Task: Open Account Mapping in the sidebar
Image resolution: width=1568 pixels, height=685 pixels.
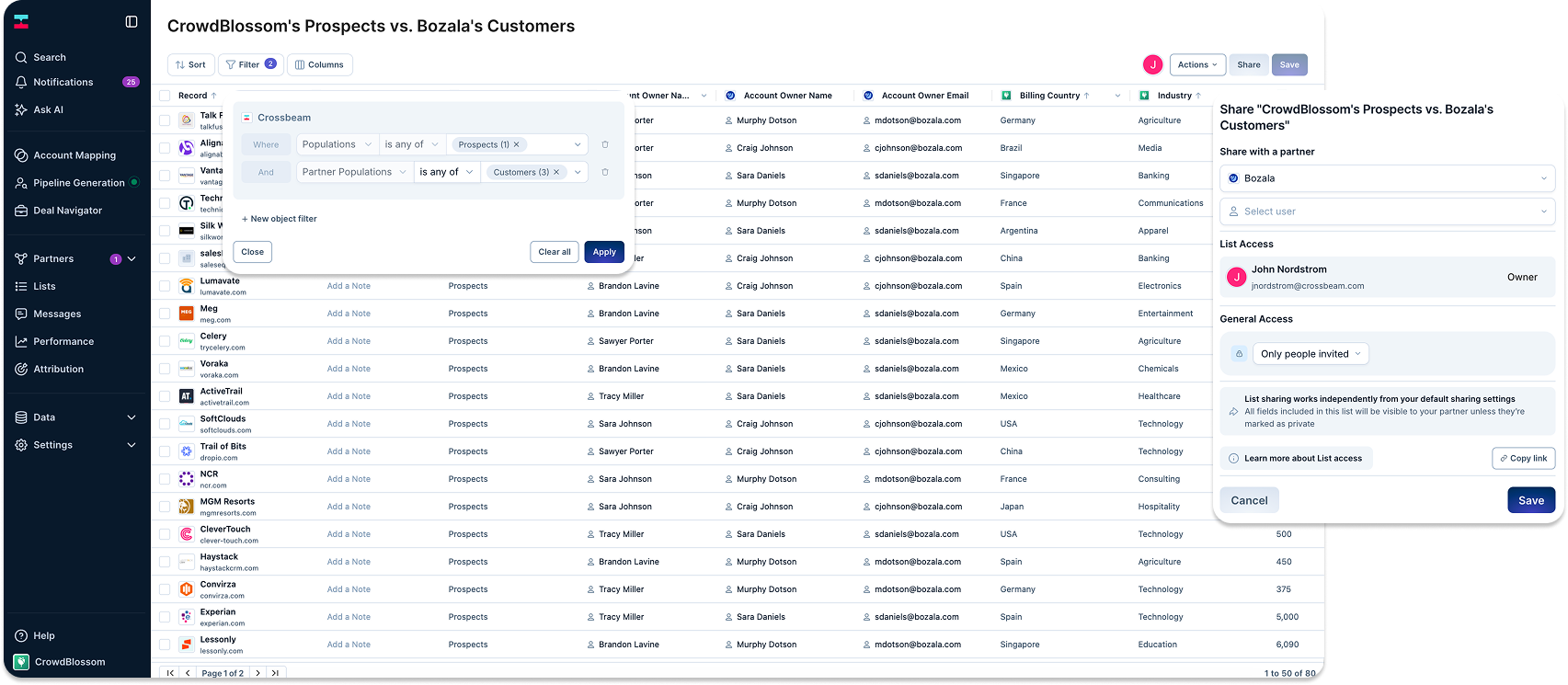Action: 75,155
